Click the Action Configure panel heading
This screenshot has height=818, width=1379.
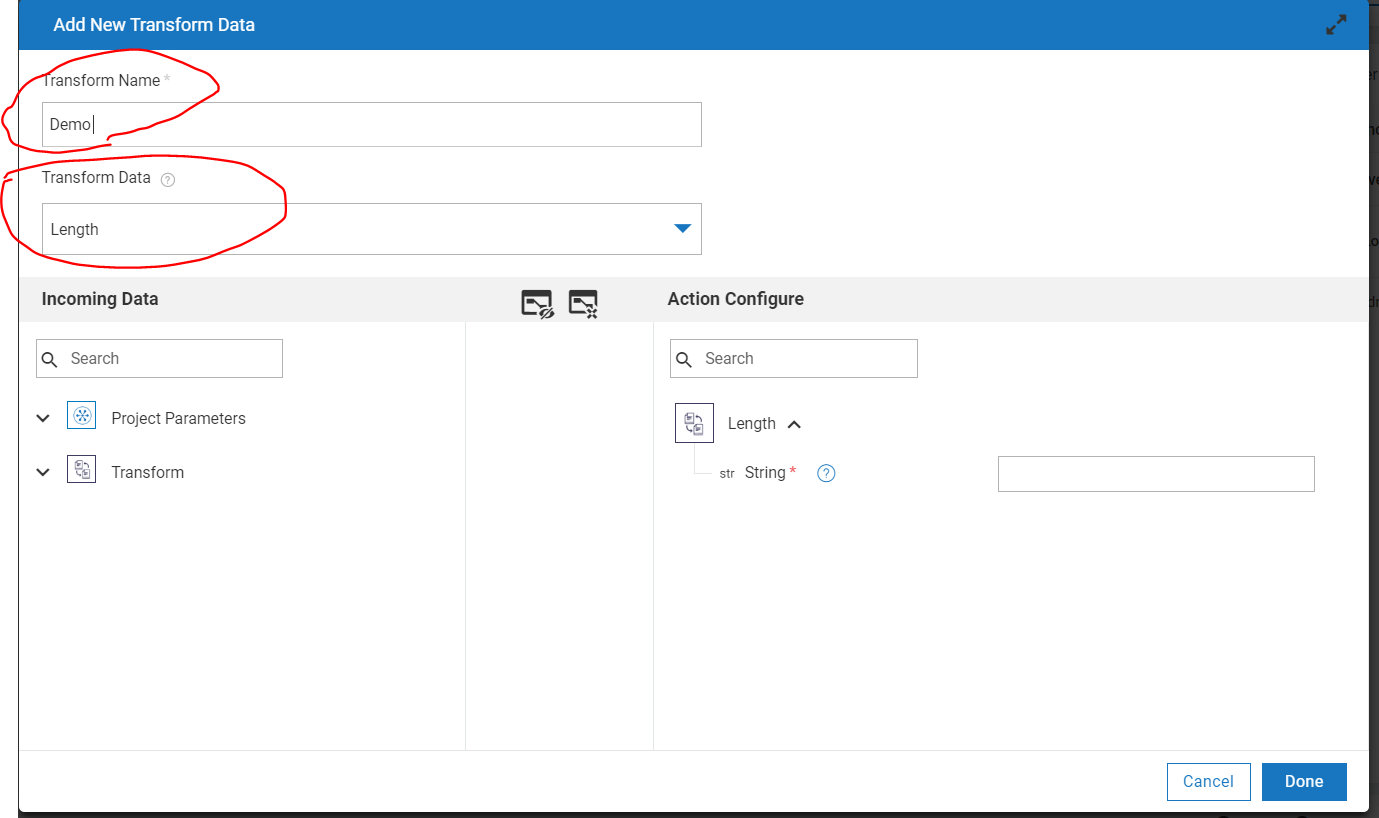pyautogui.click(x=736, y=299)
